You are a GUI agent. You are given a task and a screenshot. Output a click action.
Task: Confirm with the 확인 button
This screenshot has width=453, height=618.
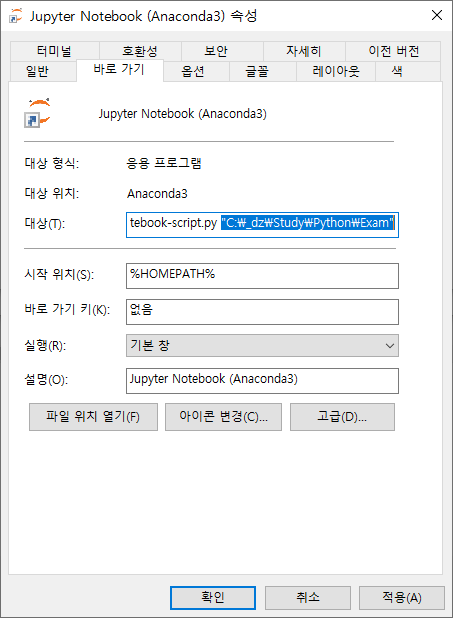point(213,598)
